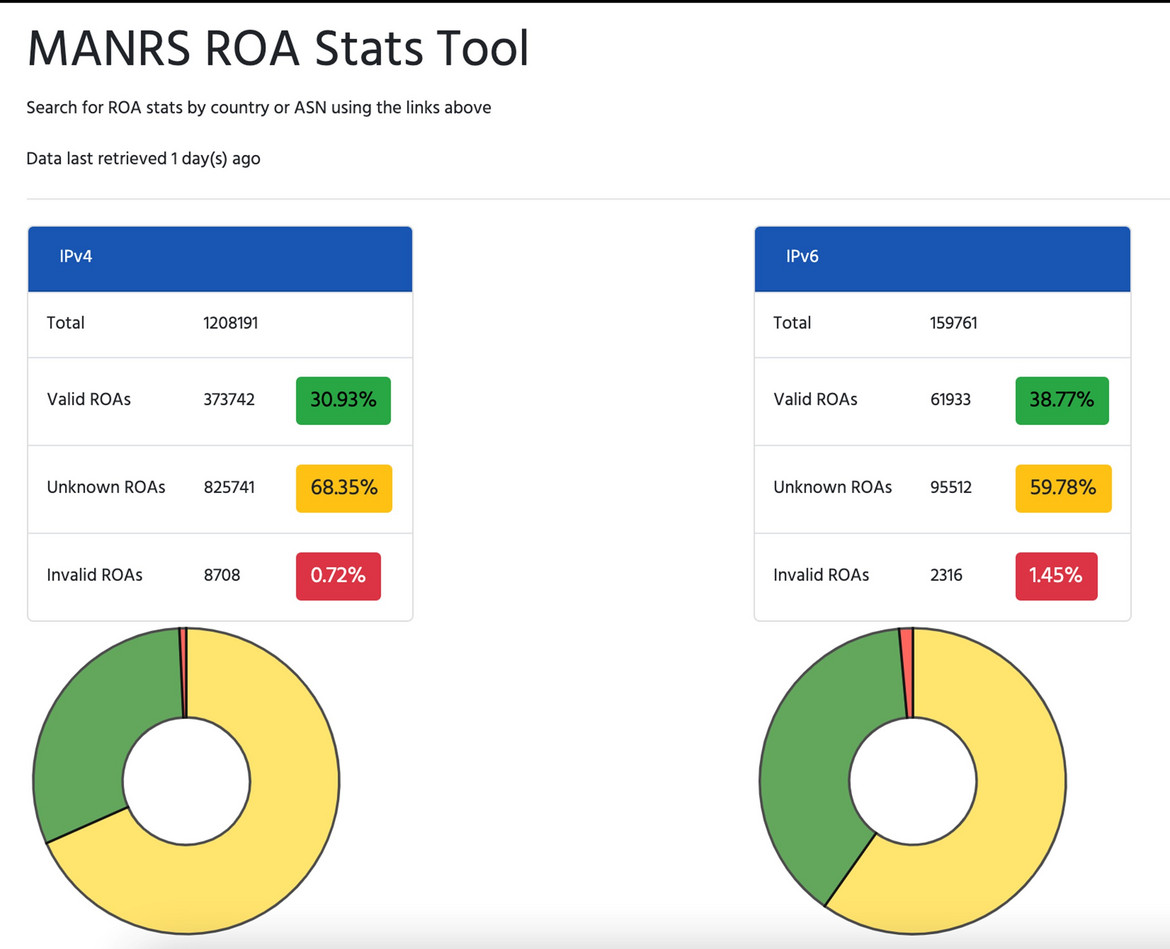Click 'Data last retrieved 1 day(s) ago'
The image size is (1170, 949).
pyautogui.click(x=143, y=158)
